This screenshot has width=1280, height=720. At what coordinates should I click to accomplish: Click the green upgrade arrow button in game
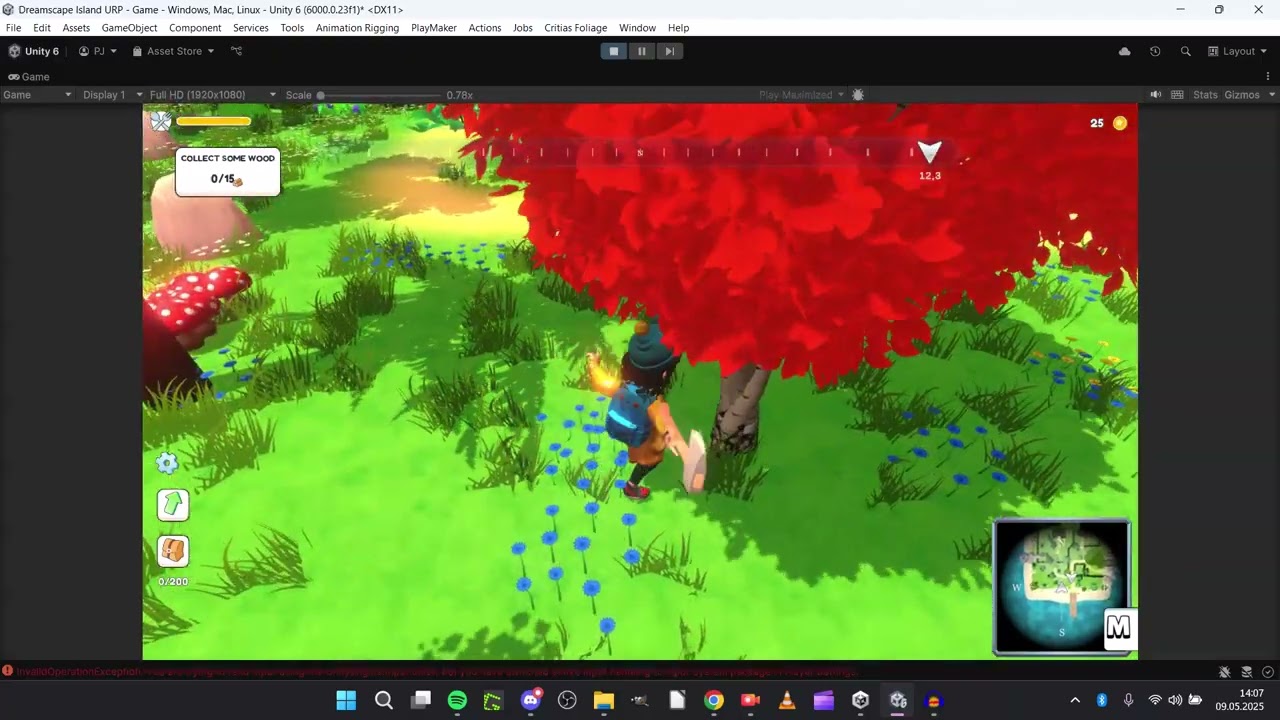pyautogui.click(x=173, y=505)
